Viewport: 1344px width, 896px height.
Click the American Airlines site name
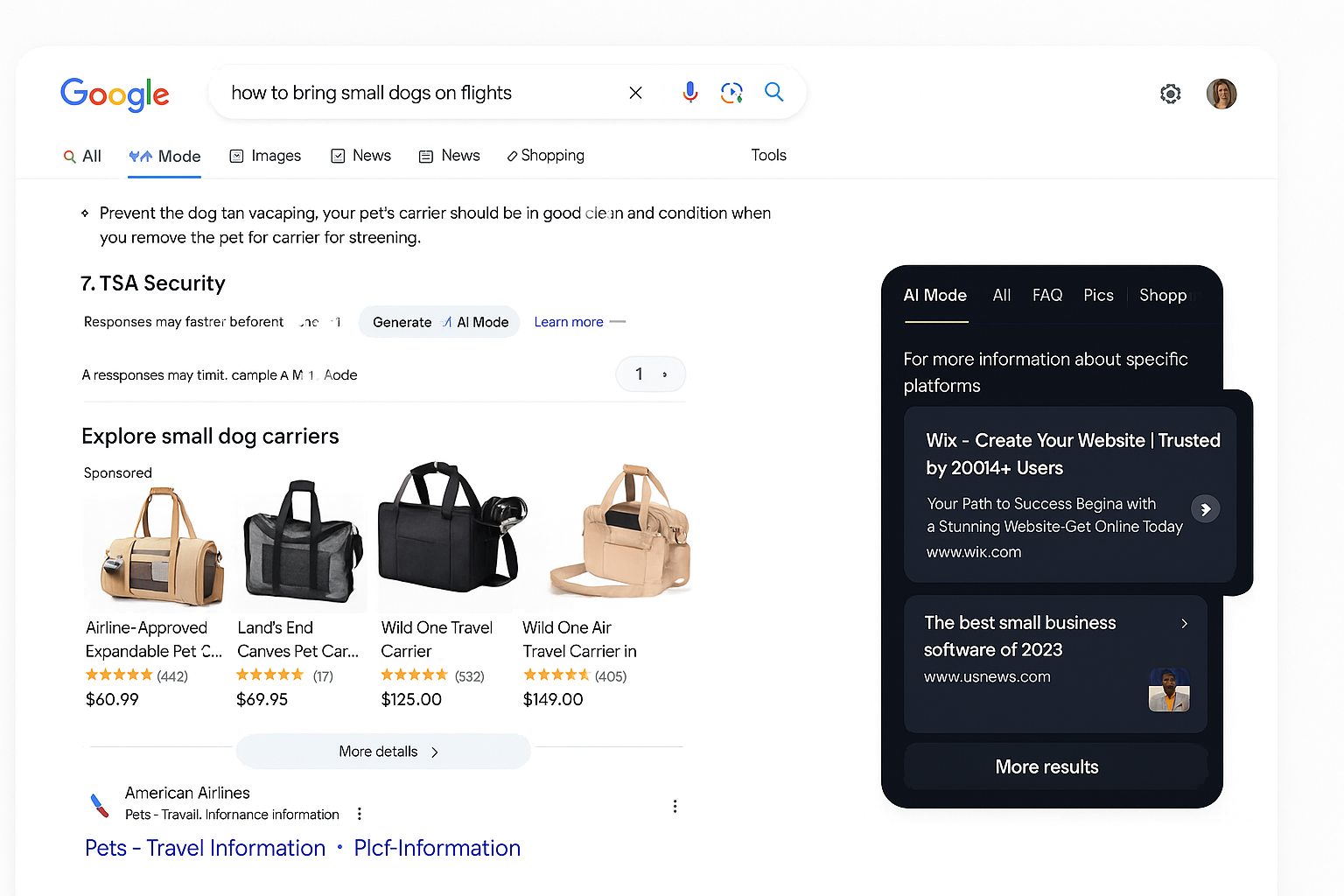187,793
